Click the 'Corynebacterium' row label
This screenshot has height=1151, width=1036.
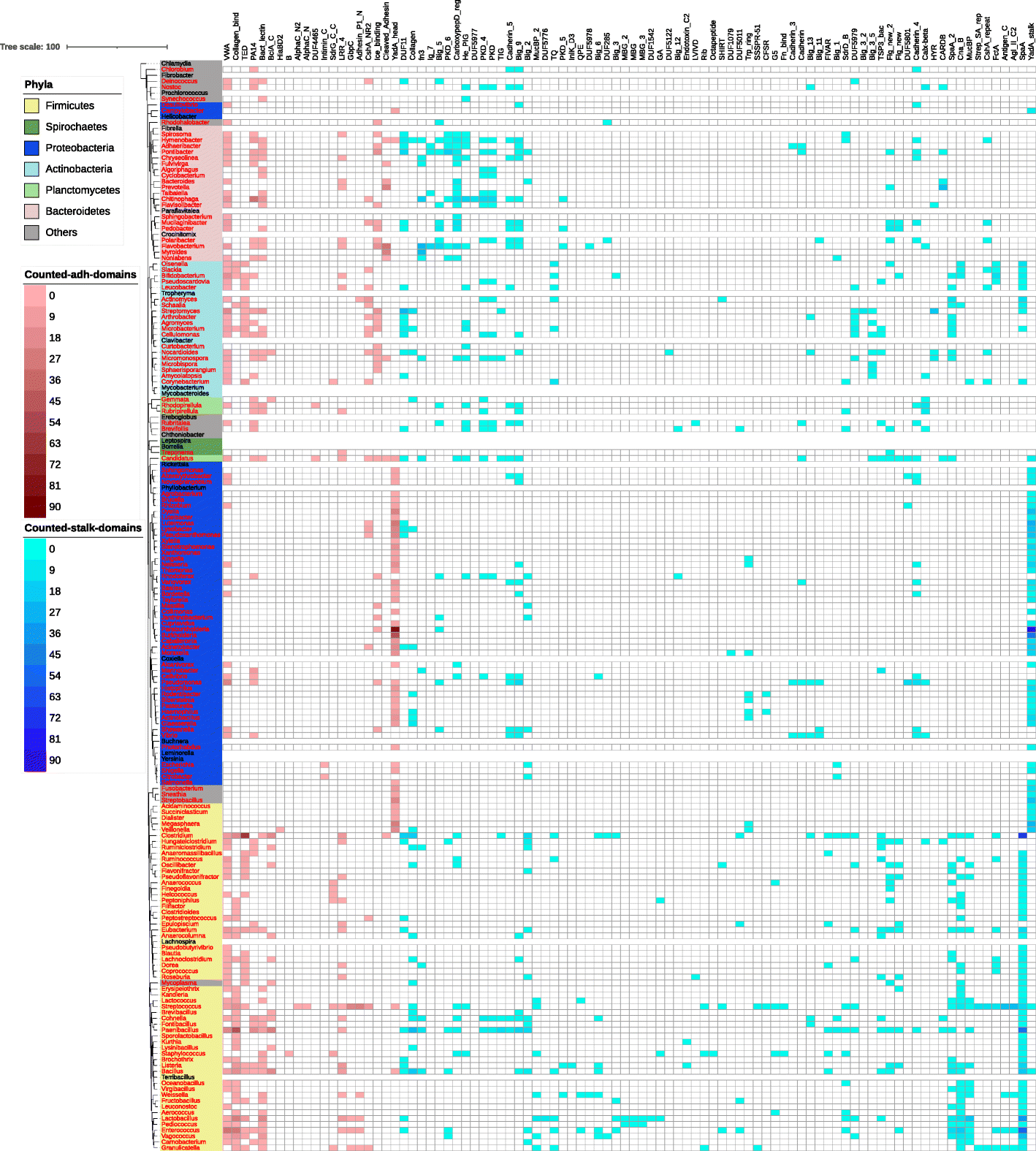(x=185, y=381)
